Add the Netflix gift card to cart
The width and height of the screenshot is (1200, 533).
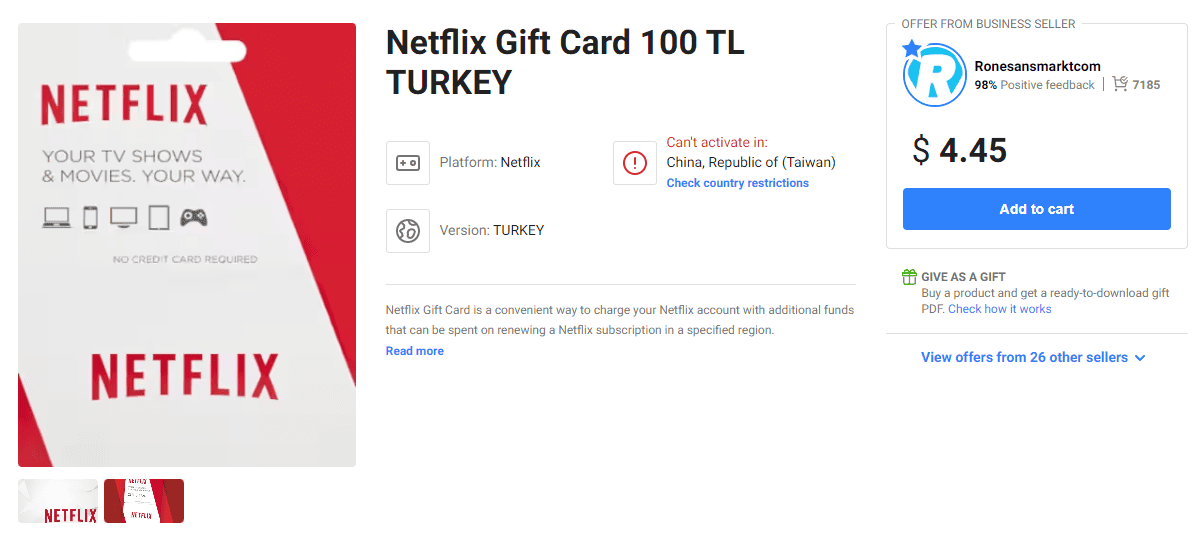point(1036,209)
